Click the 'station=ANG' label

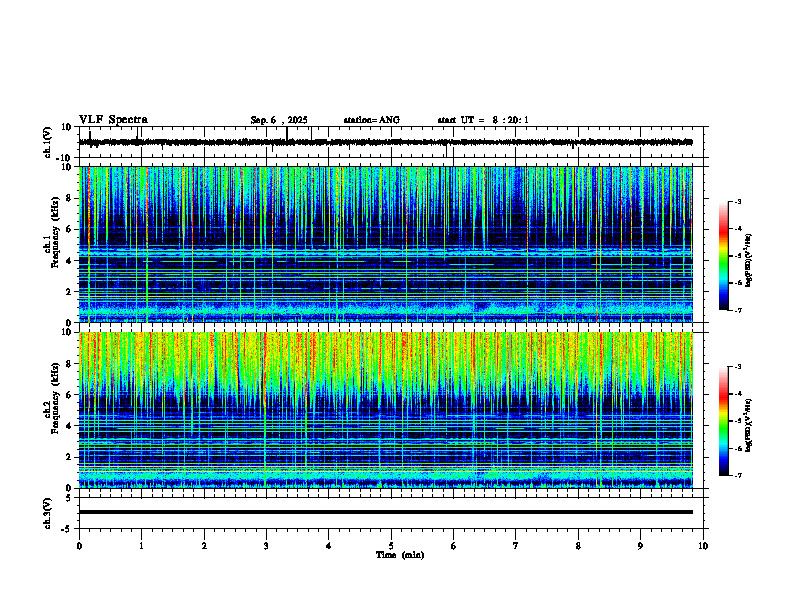click(x=372, y=120)
